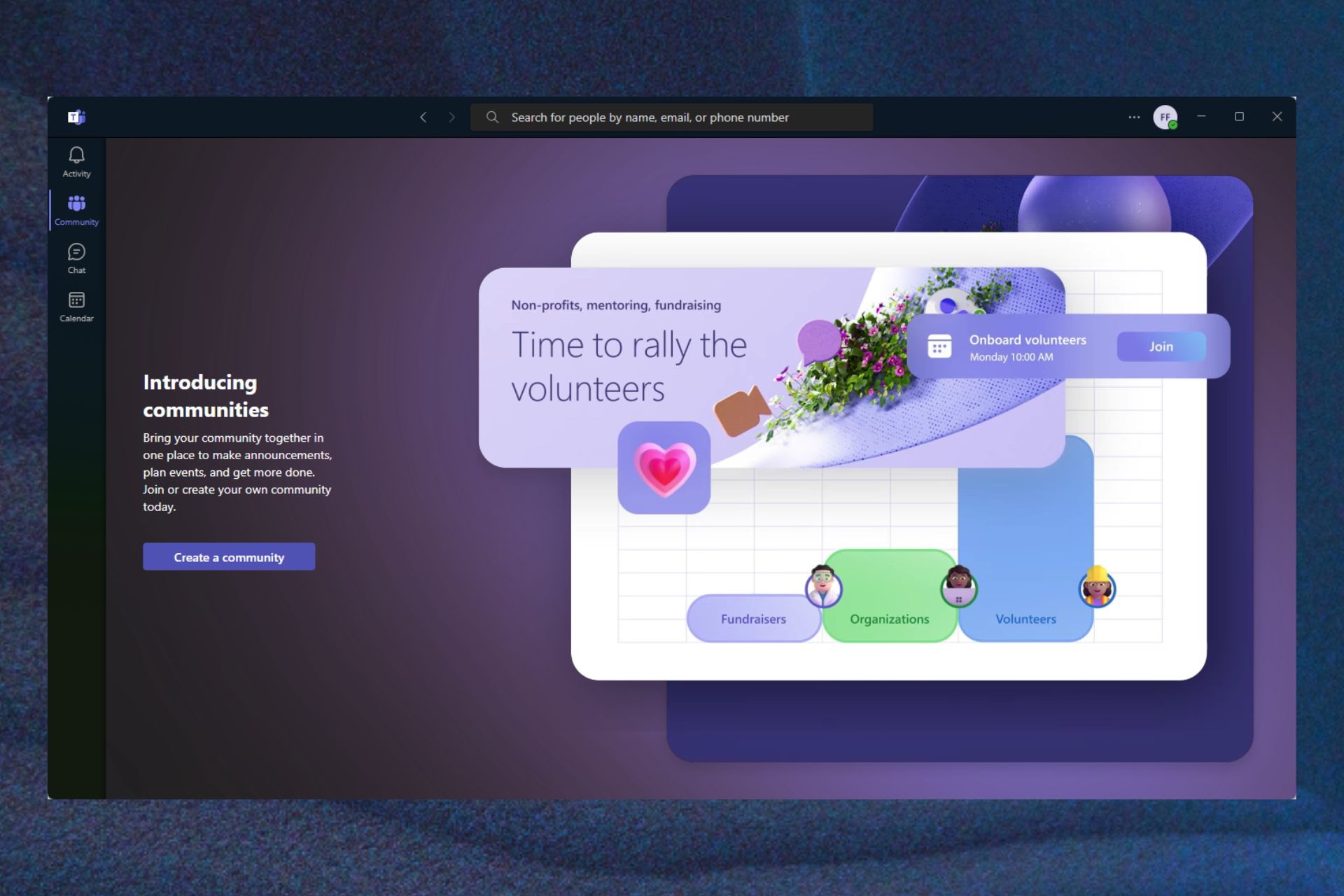Click Create a community button

point(228,557)
